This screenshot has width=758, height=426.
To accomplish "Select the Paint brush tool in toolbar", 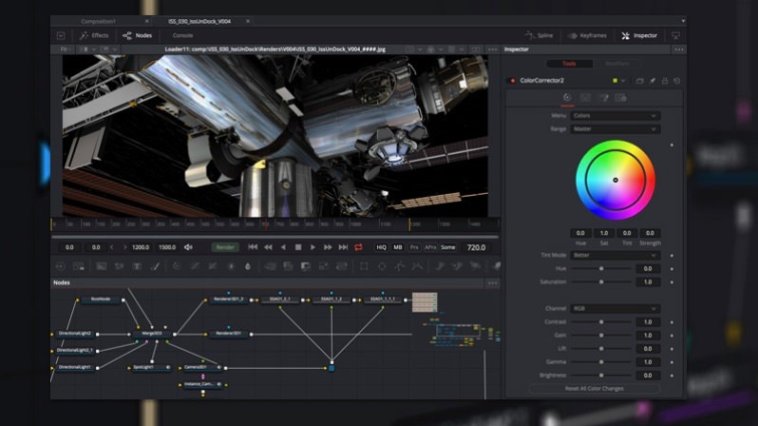I will click(155, 266).
